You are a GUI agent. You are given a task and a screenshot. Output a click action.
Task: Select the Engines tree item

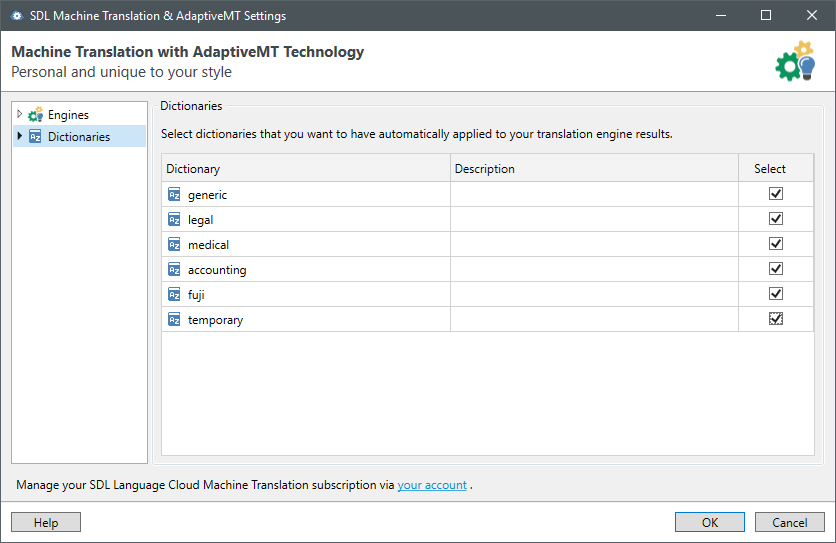tap(68, 115)
